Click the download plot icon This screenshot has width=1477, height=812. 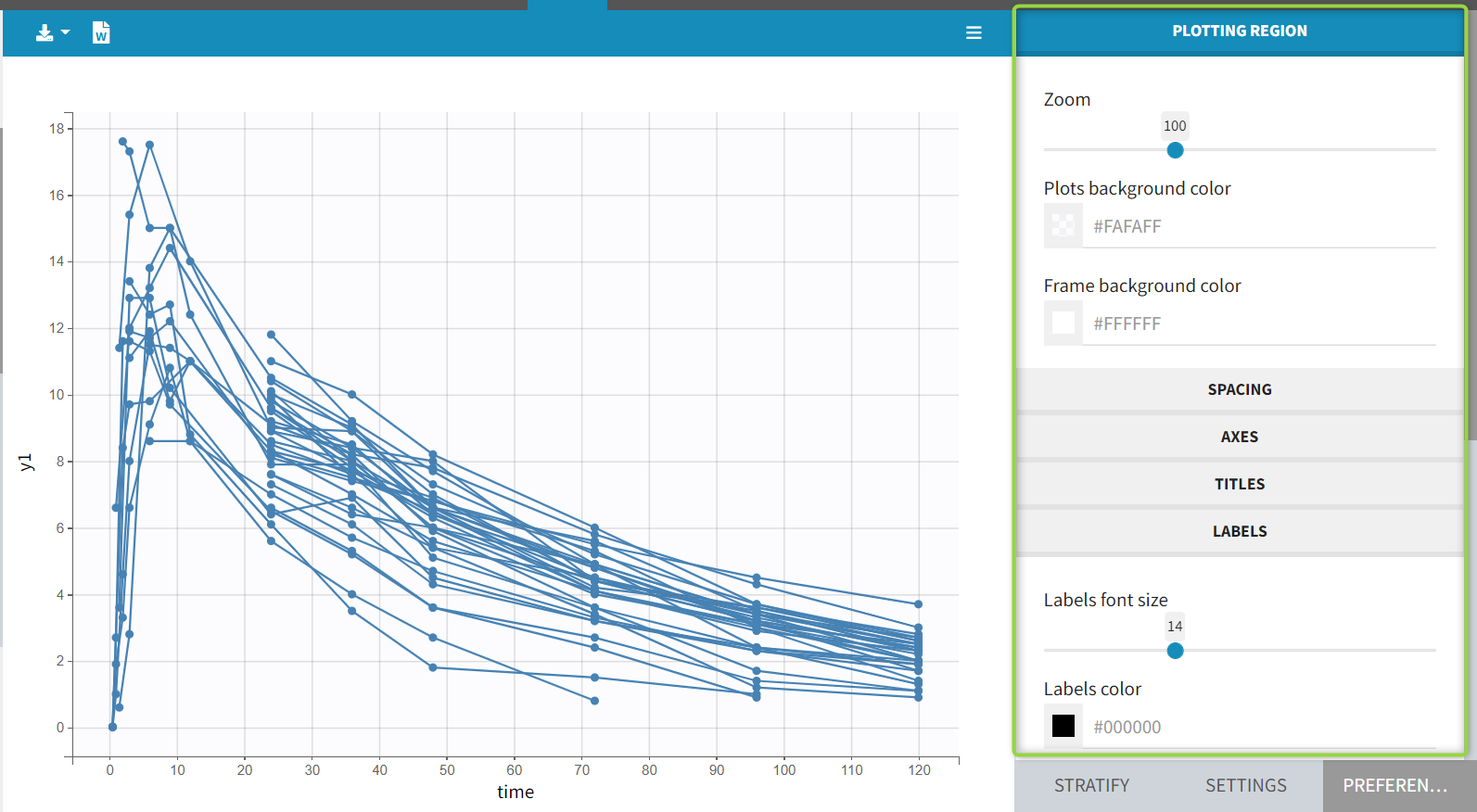[x=44, y=33]
